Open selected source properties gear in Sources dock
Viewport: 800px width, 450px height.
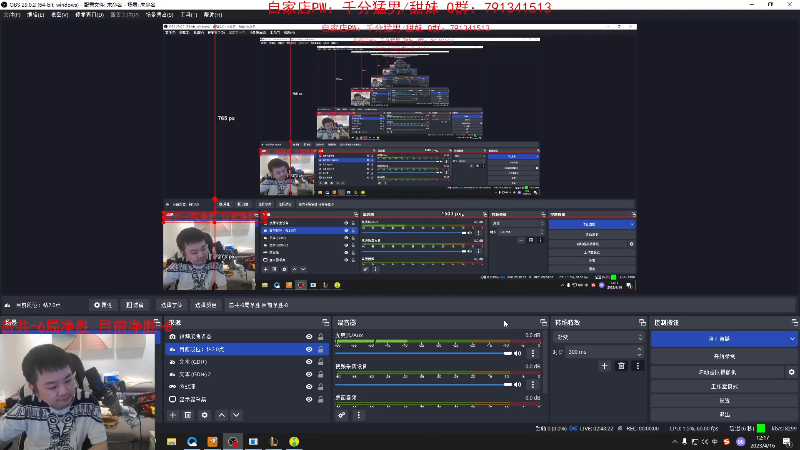pyautogui.click(x=205, y=415)
